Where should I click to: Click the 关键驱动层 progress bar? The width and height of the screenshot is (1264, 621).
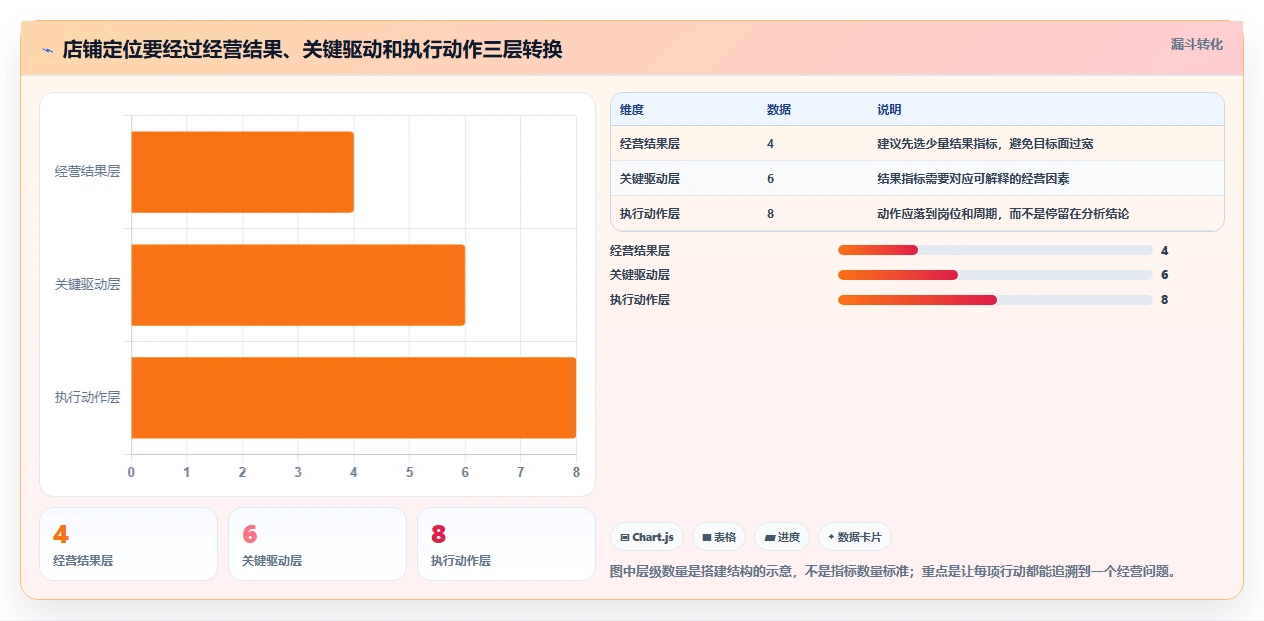click(995, 275)
